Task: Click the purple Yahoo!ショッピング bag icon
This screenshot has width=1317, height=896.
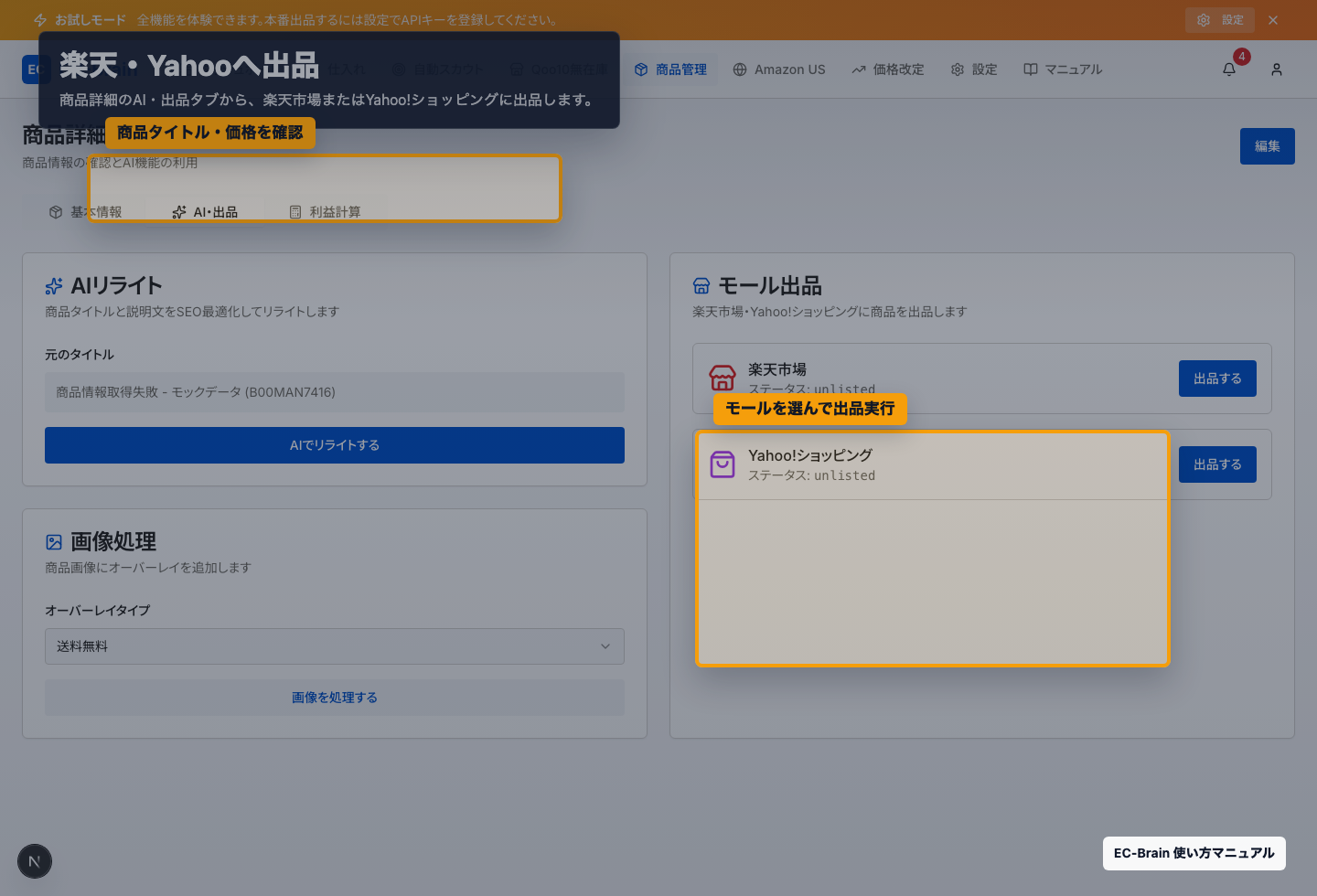Action: coord(723,464)
